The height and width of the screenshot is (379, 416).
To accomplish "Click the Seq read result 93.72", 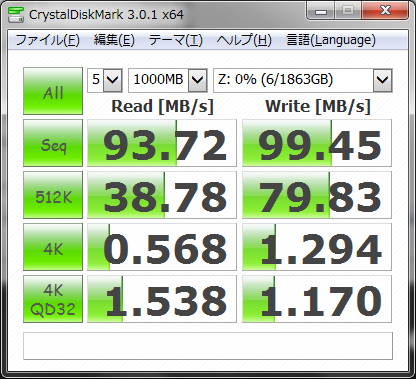I will click(162, 143).
